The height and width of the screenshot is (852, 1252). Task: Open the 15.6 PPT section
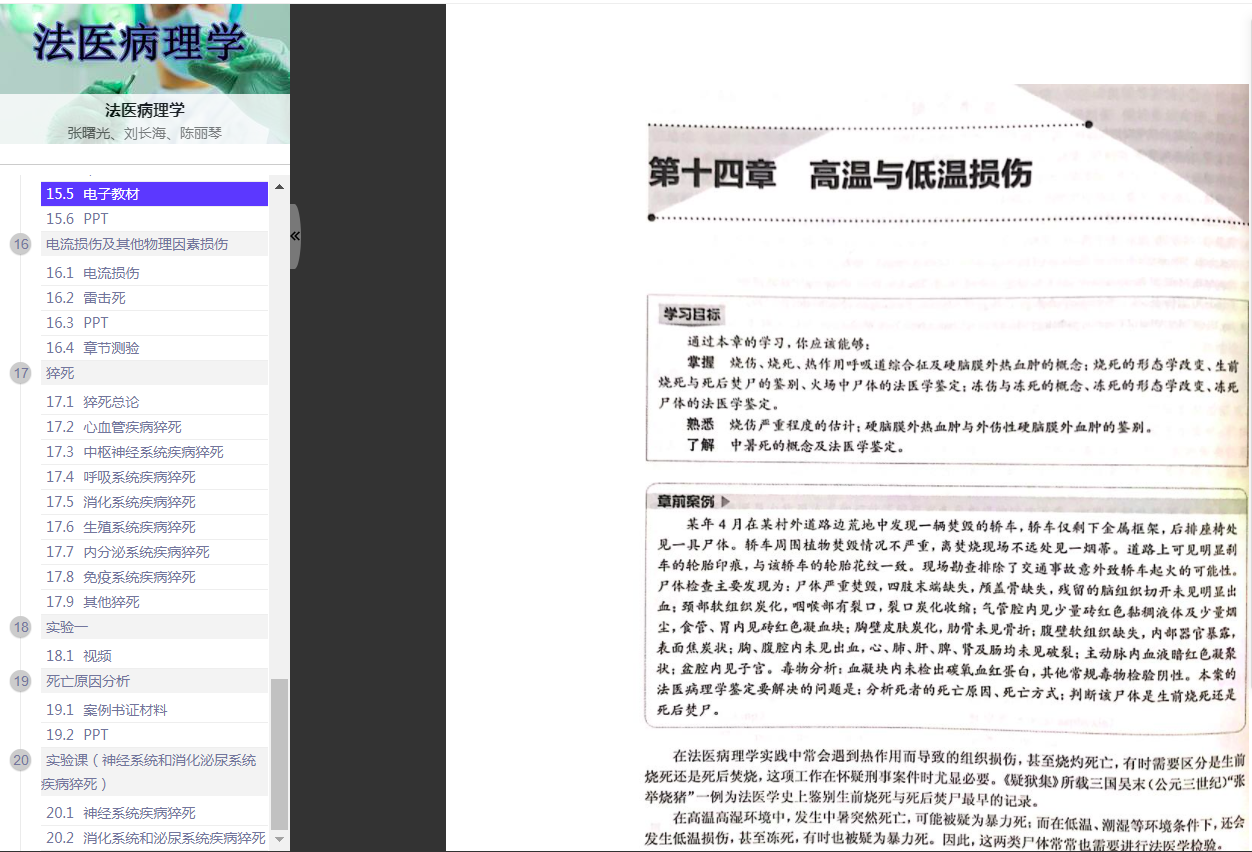pyautogui.click(x=77, y=219)
